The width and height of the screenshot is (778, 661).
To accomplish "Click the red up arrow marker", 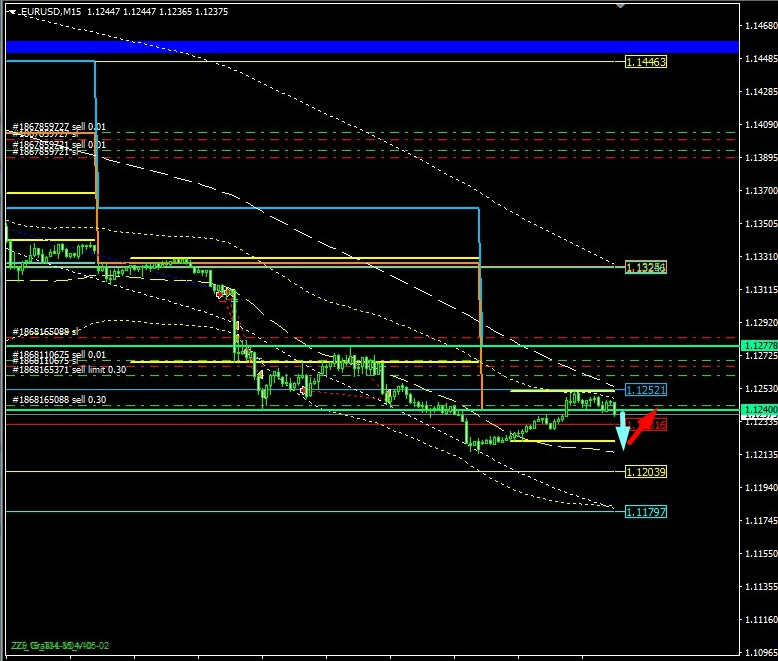I will pyautogui.click(x=641, y=425).
